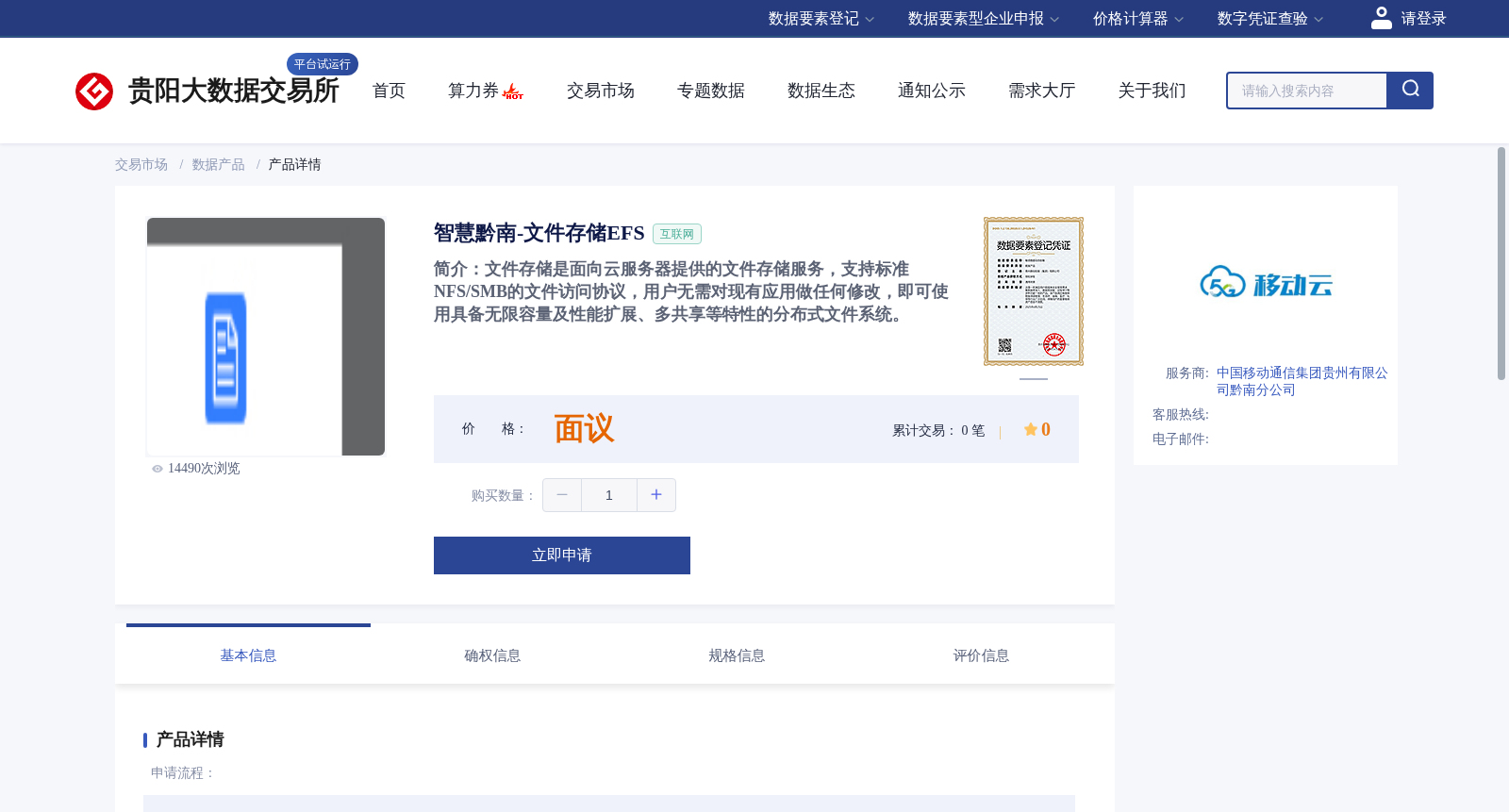This screenshot has width=1509, height=812.
Task: Click the 电子邮件 label
Action: pyautogui.click(x=1181, y=439)
